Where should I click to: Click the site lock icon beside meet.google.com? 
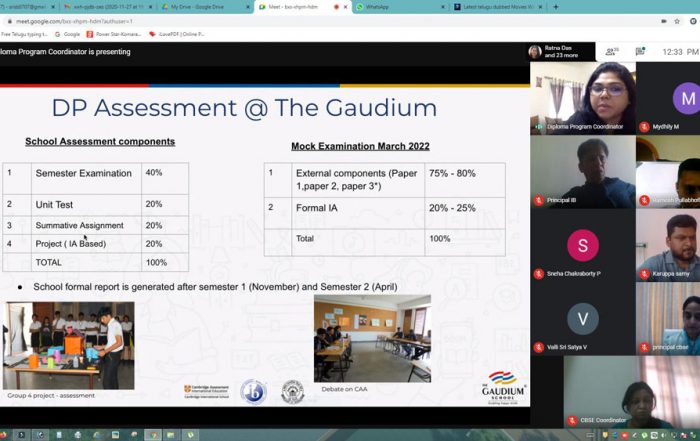tap(9, 21)
